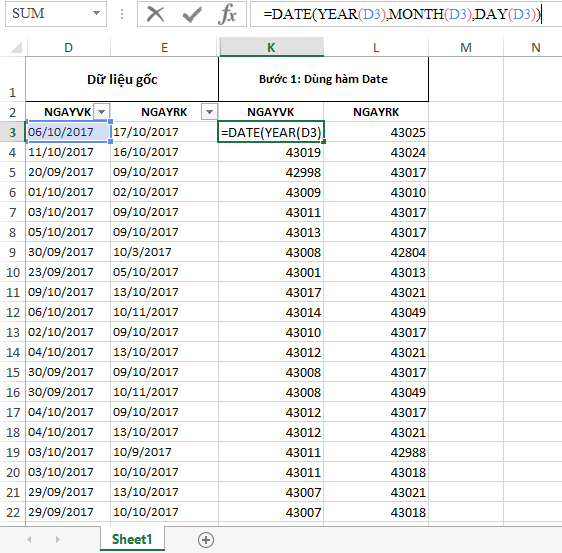Select column D header
Screen dimensions: 562x553
coord(68,47)
